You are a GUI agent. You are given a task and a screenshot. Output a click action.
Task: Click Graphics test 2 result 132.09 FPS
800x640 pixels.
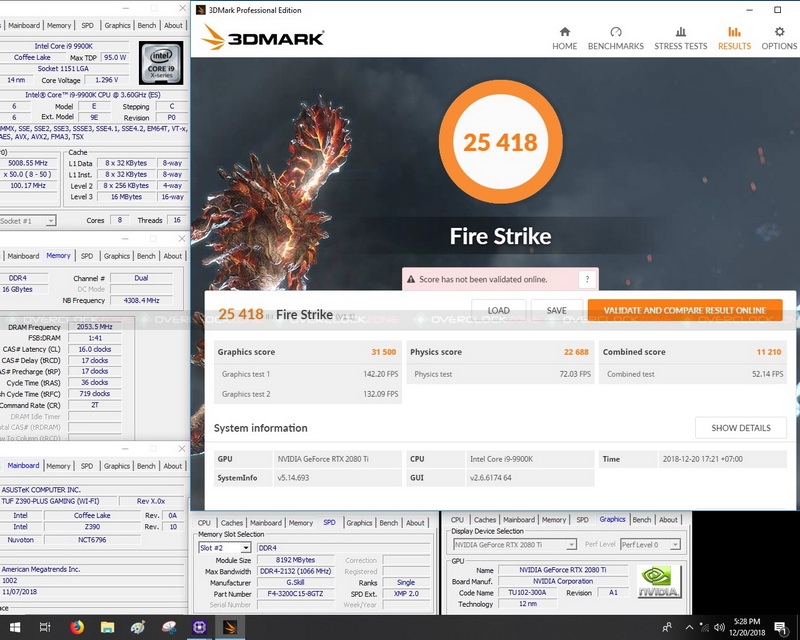pyautogui.click(x=381, y=394)
